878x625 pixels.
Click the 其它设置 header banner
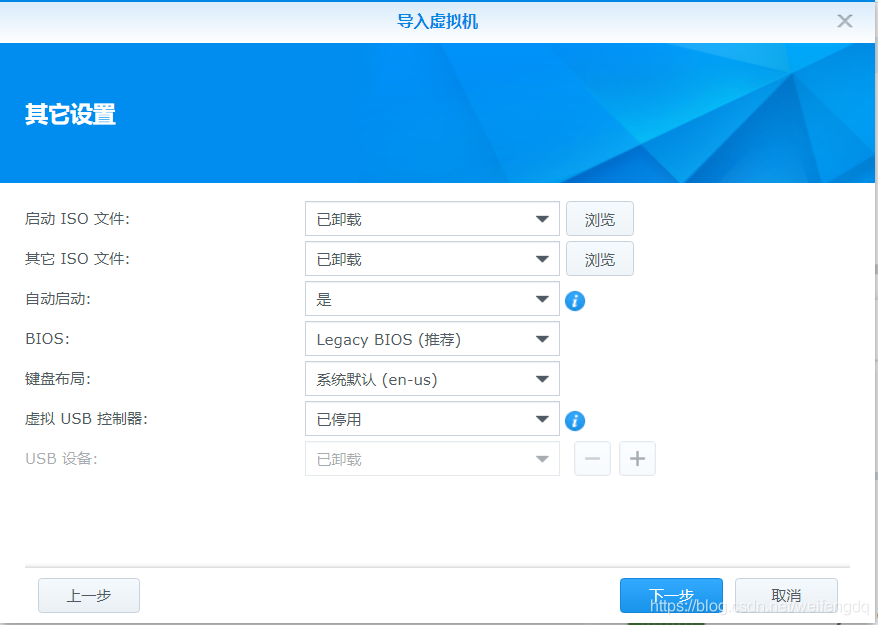70,115
